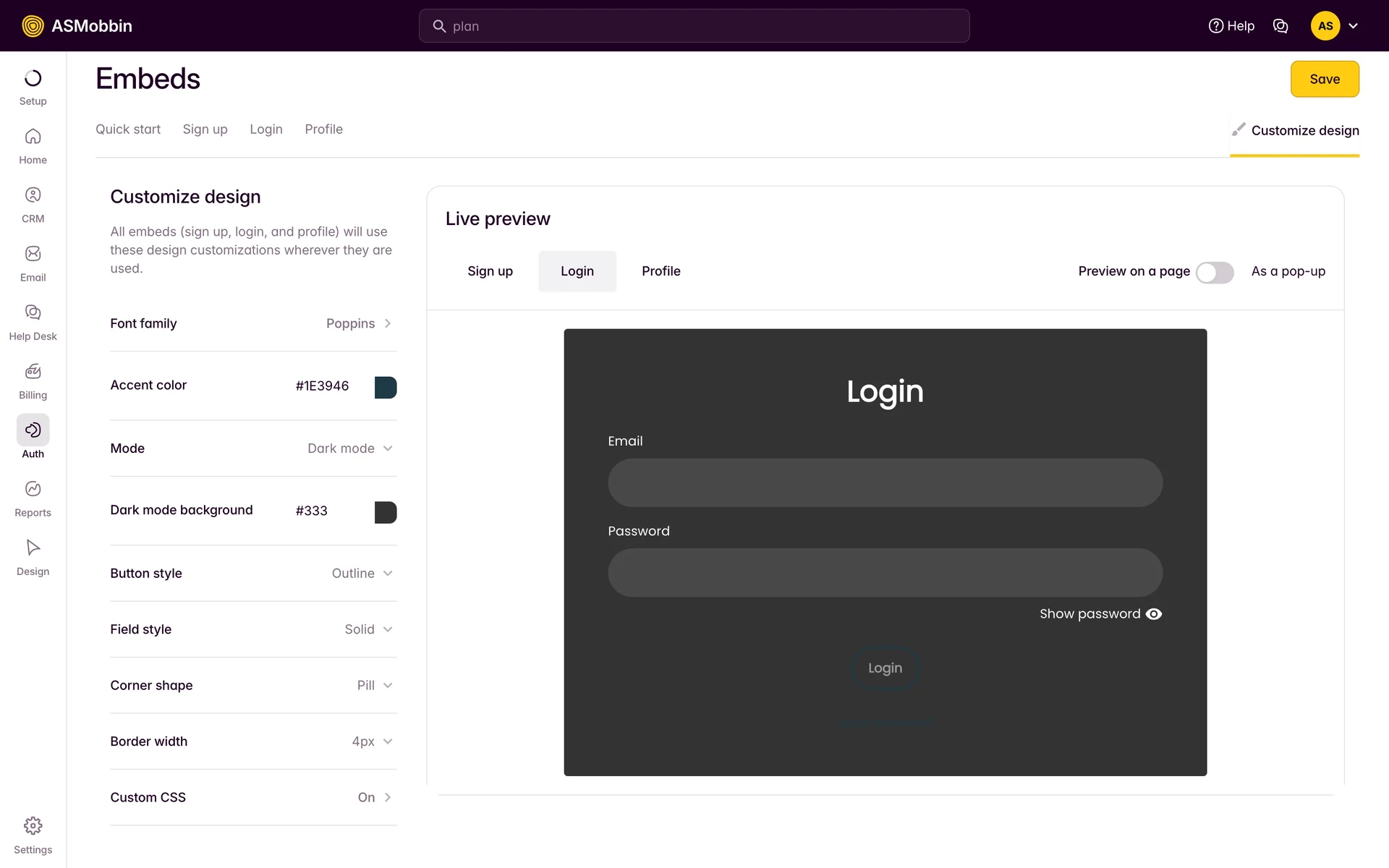Open the Design sidebar section
The image size is (1389, 868).
[33, 557]
